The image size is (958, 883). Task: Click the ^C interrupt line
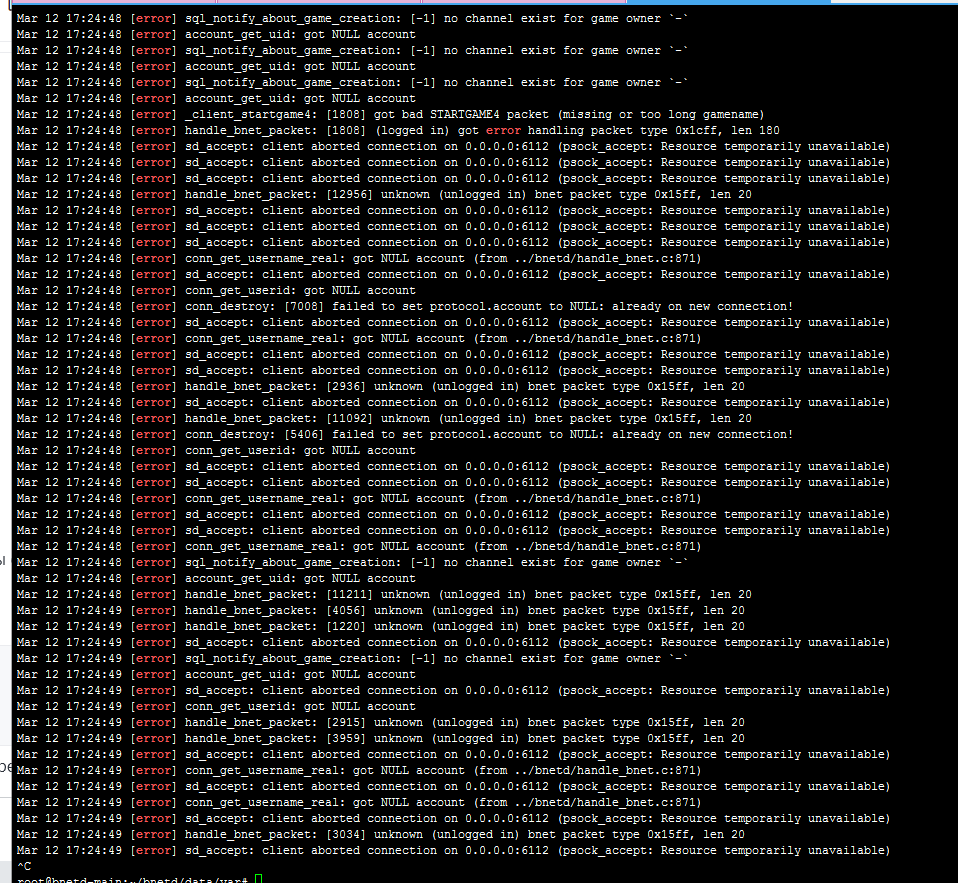[x=24, y=867]
